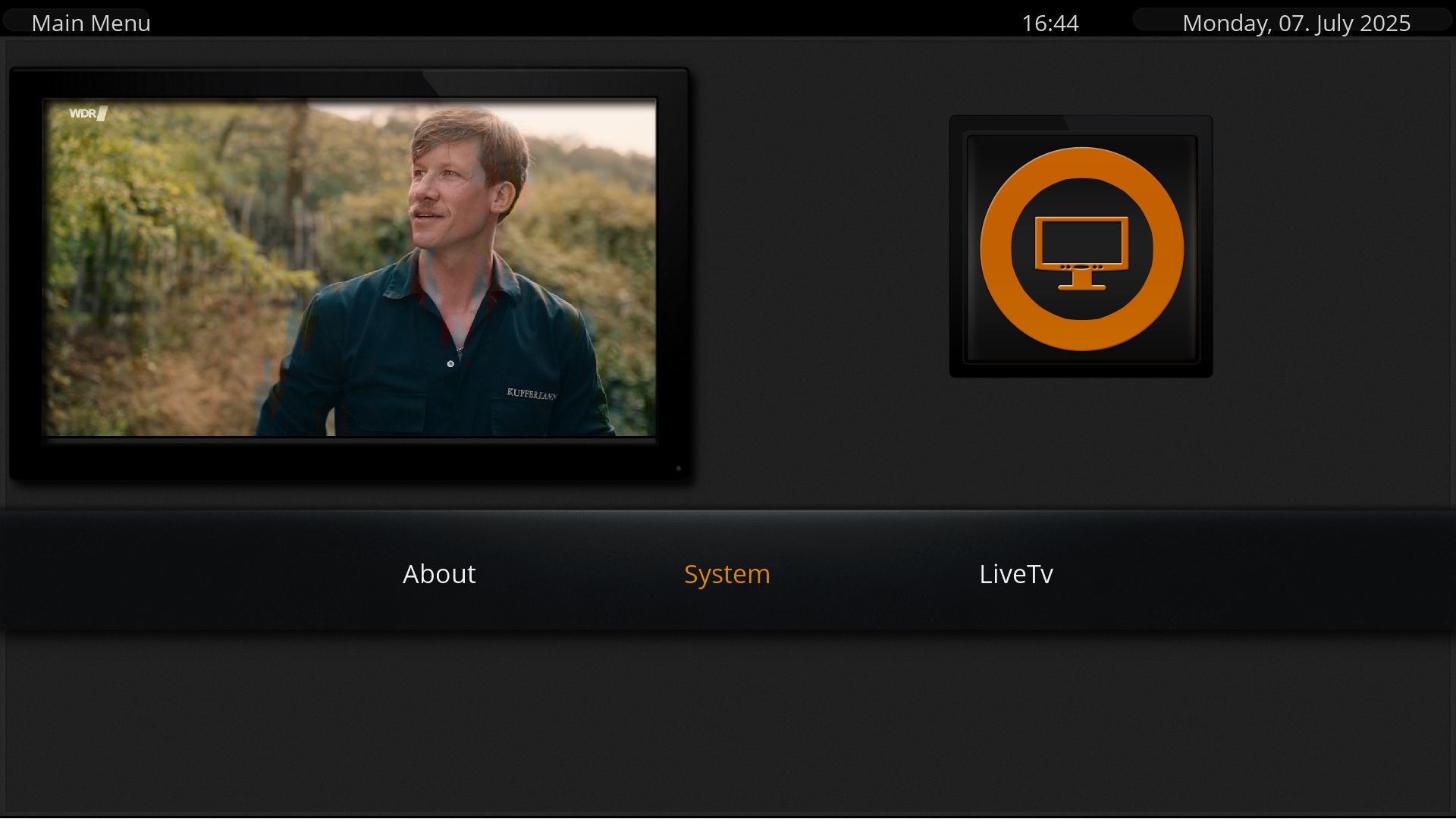Viewport: 1456px width, 819px height.
Task: Select the About menu entry
Action: (439, 574)
